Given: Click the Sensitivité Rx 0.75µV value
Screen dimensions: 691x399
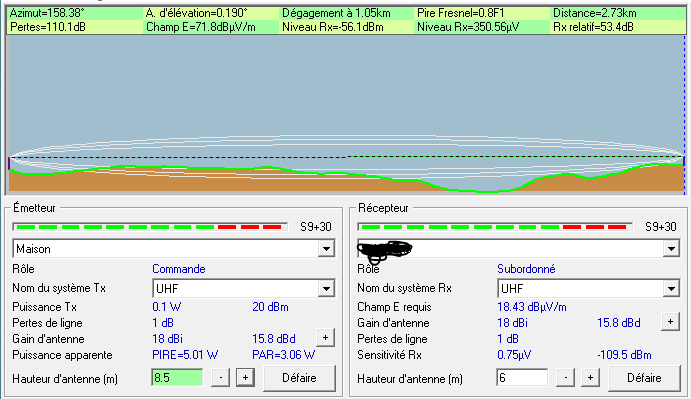Looking at the screenshot, I should coord(514,355).
